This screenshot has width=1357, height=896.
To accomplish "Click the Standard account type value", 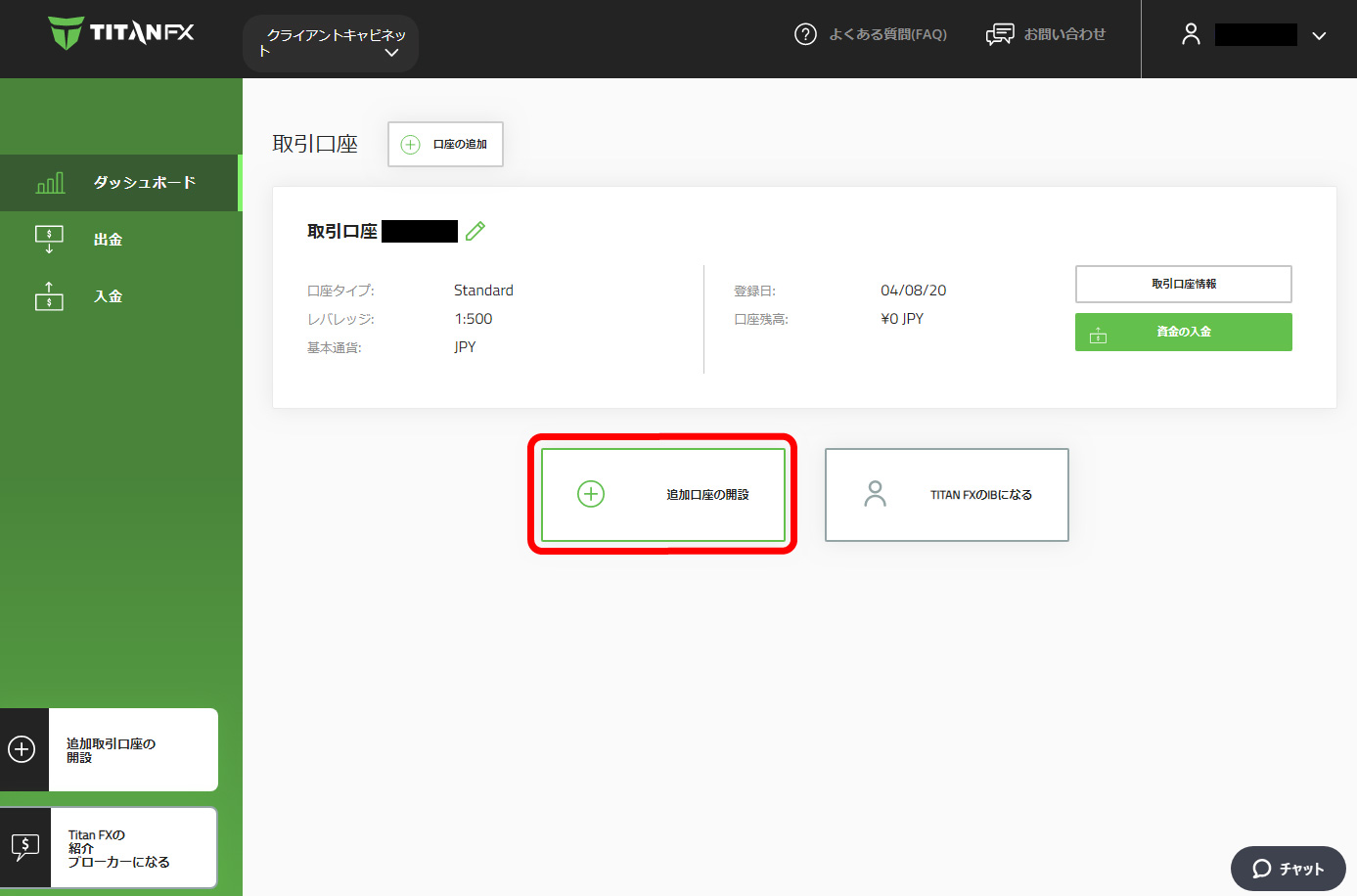I will (x=483, y=291).
